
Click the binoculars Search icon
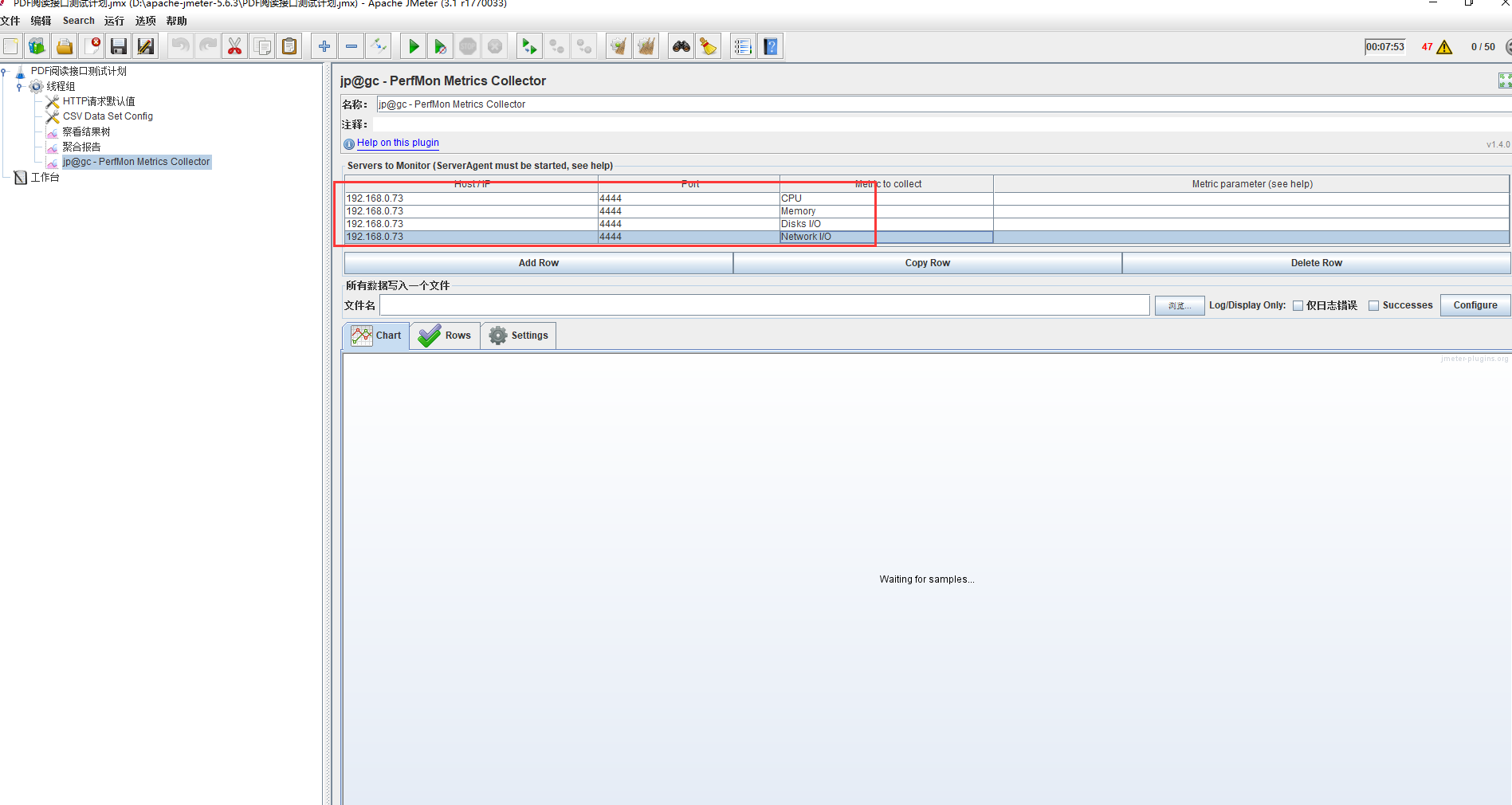(681, 47)
